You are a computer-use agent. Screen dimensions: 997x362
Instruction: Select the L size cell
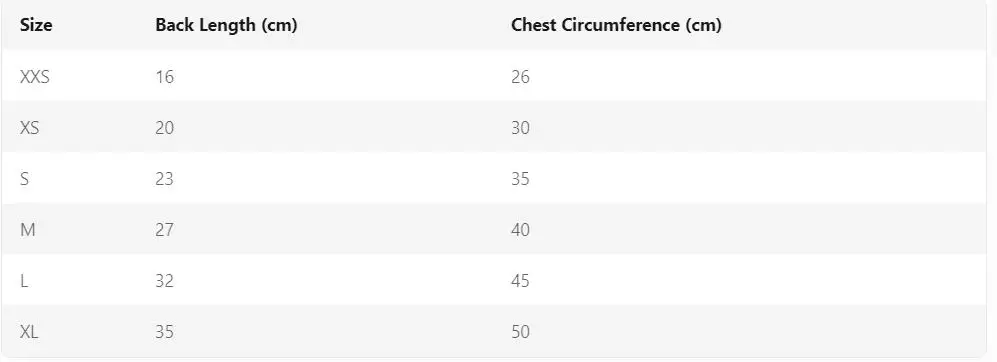pyautogui.click(x=24, y=281)
